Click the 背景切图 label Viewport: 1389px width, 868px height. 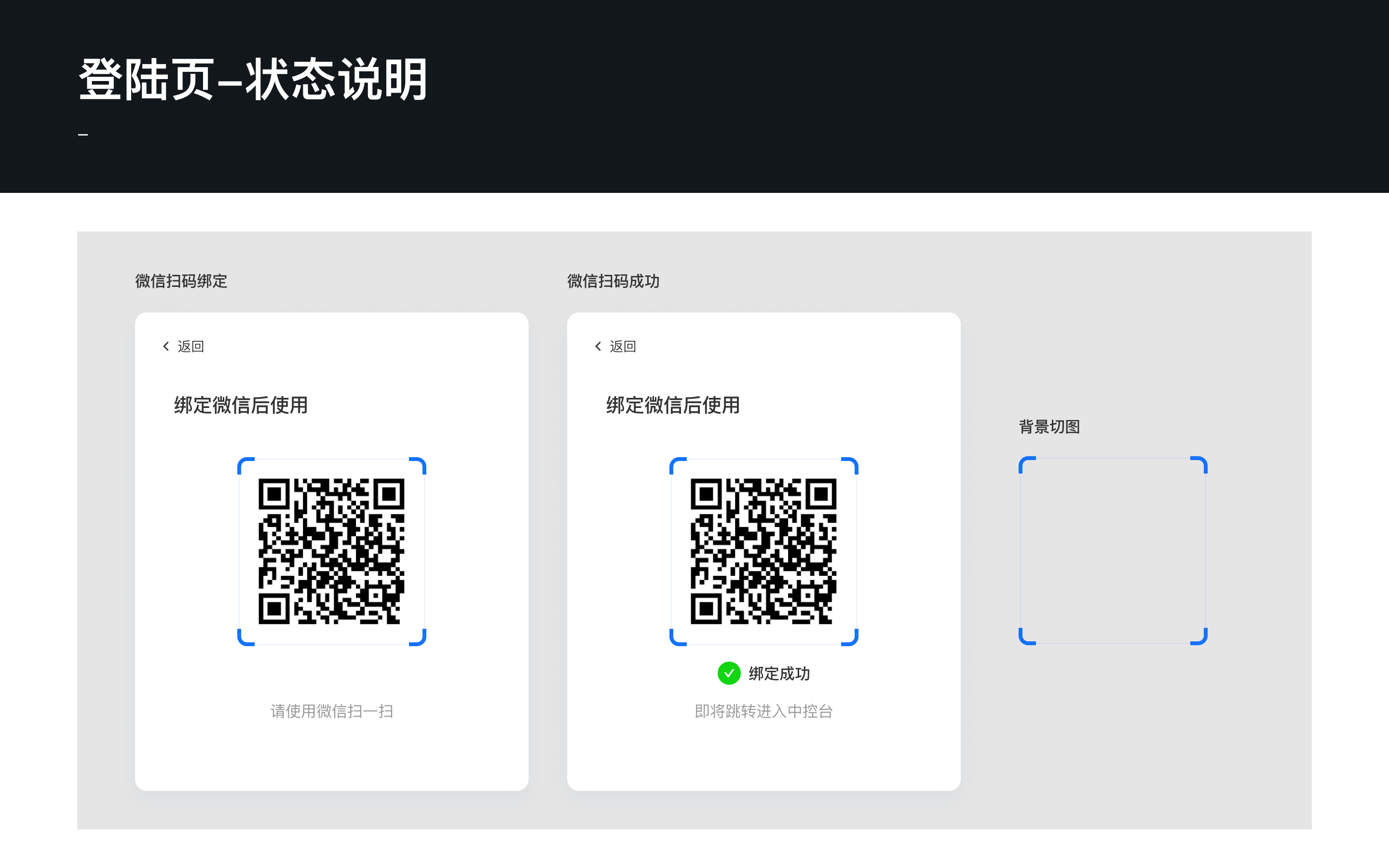click(x=1049, y=427)
